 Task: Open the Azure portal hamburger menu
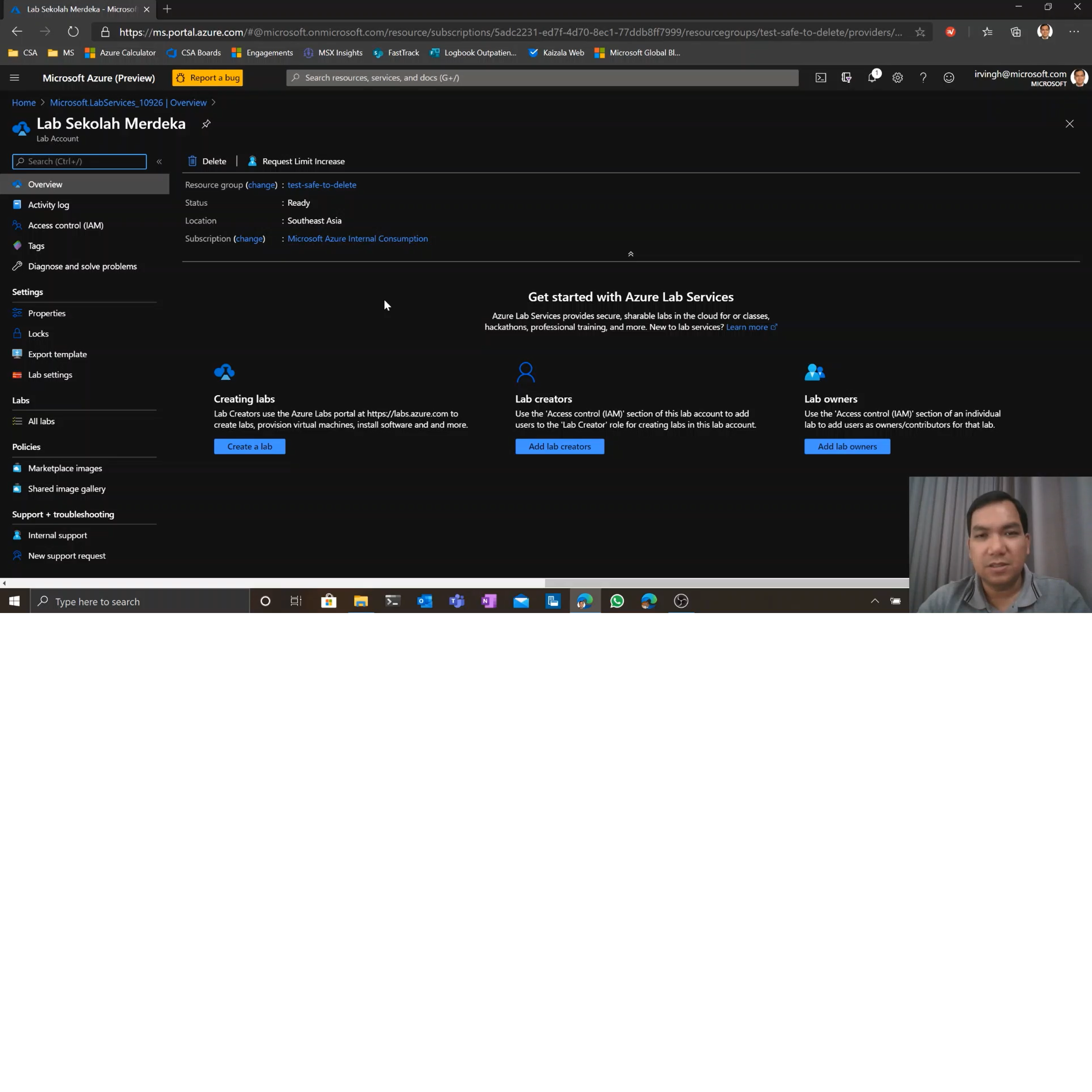click(x=15, y=77)
